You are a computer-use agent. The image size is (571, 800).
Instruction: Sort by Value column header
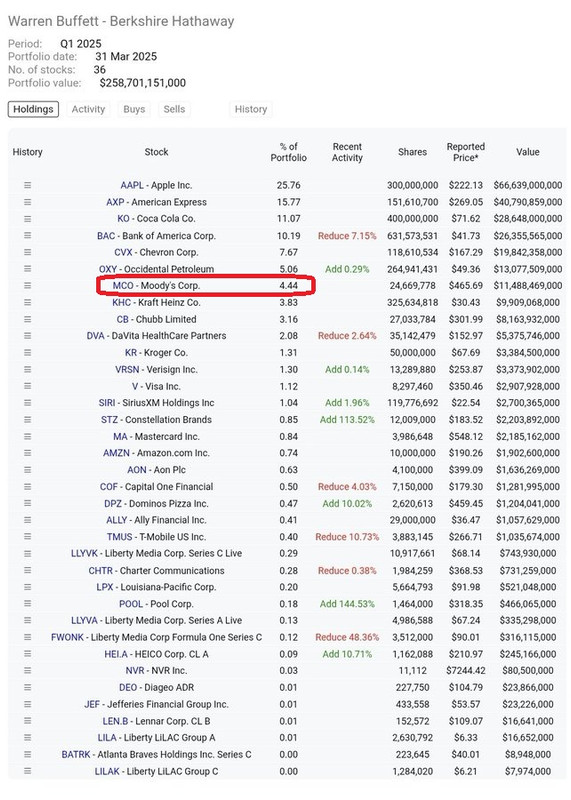tap(528, 152)
